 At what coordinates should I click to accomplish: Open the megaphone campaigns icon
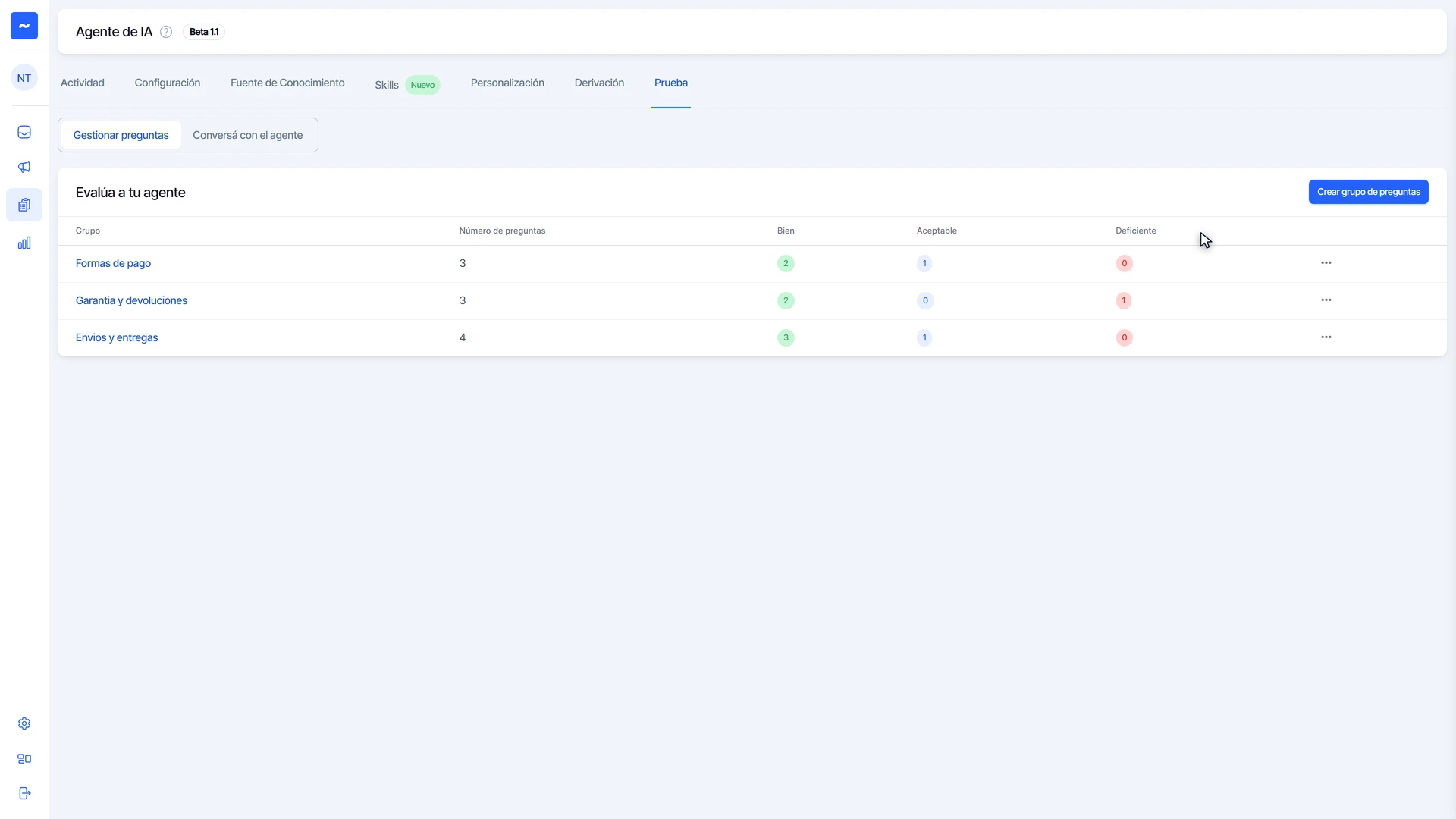(24, 167)
